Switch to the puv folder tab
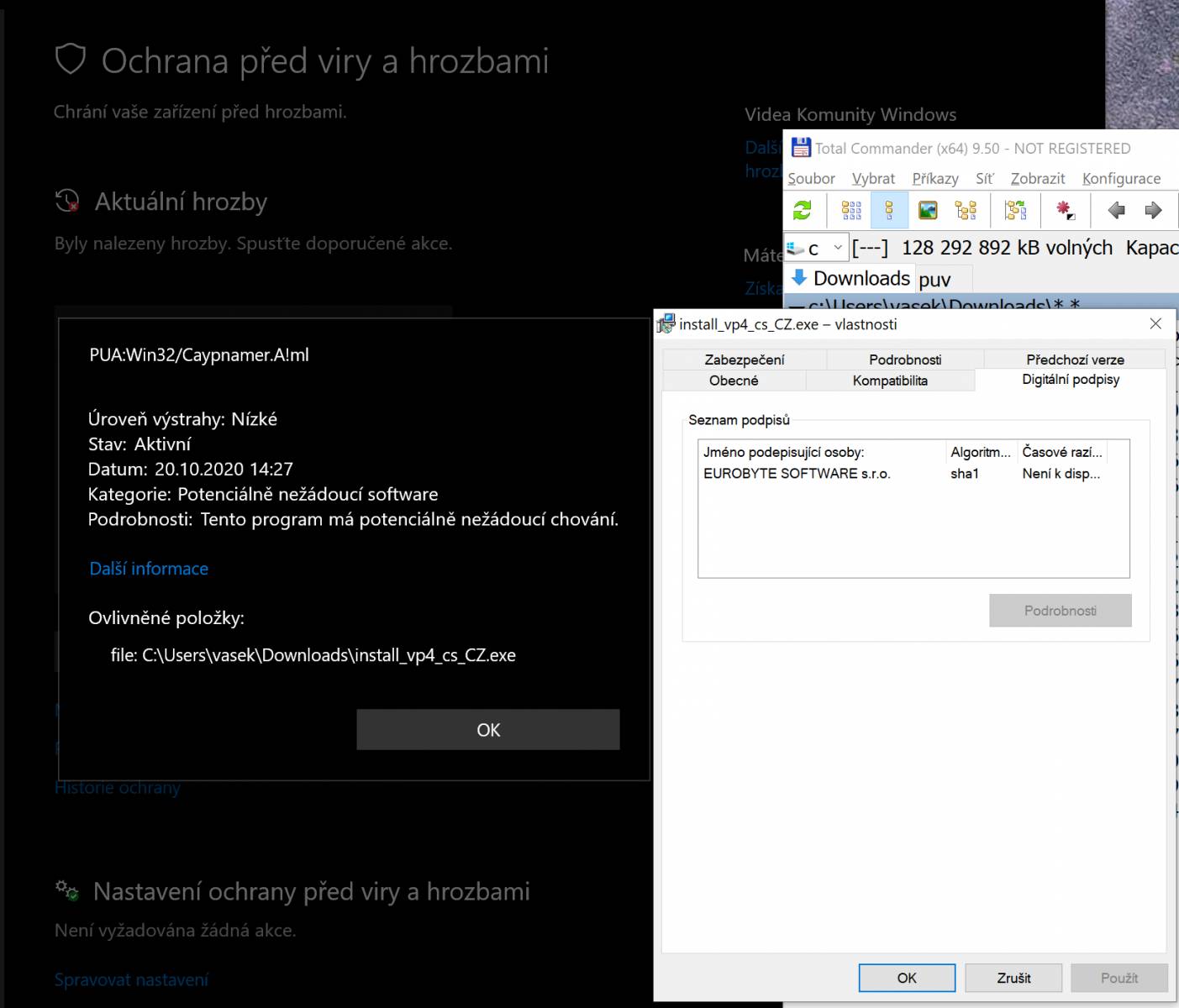The height and width of the screenshot is (1008, 1179). (943, 279)
